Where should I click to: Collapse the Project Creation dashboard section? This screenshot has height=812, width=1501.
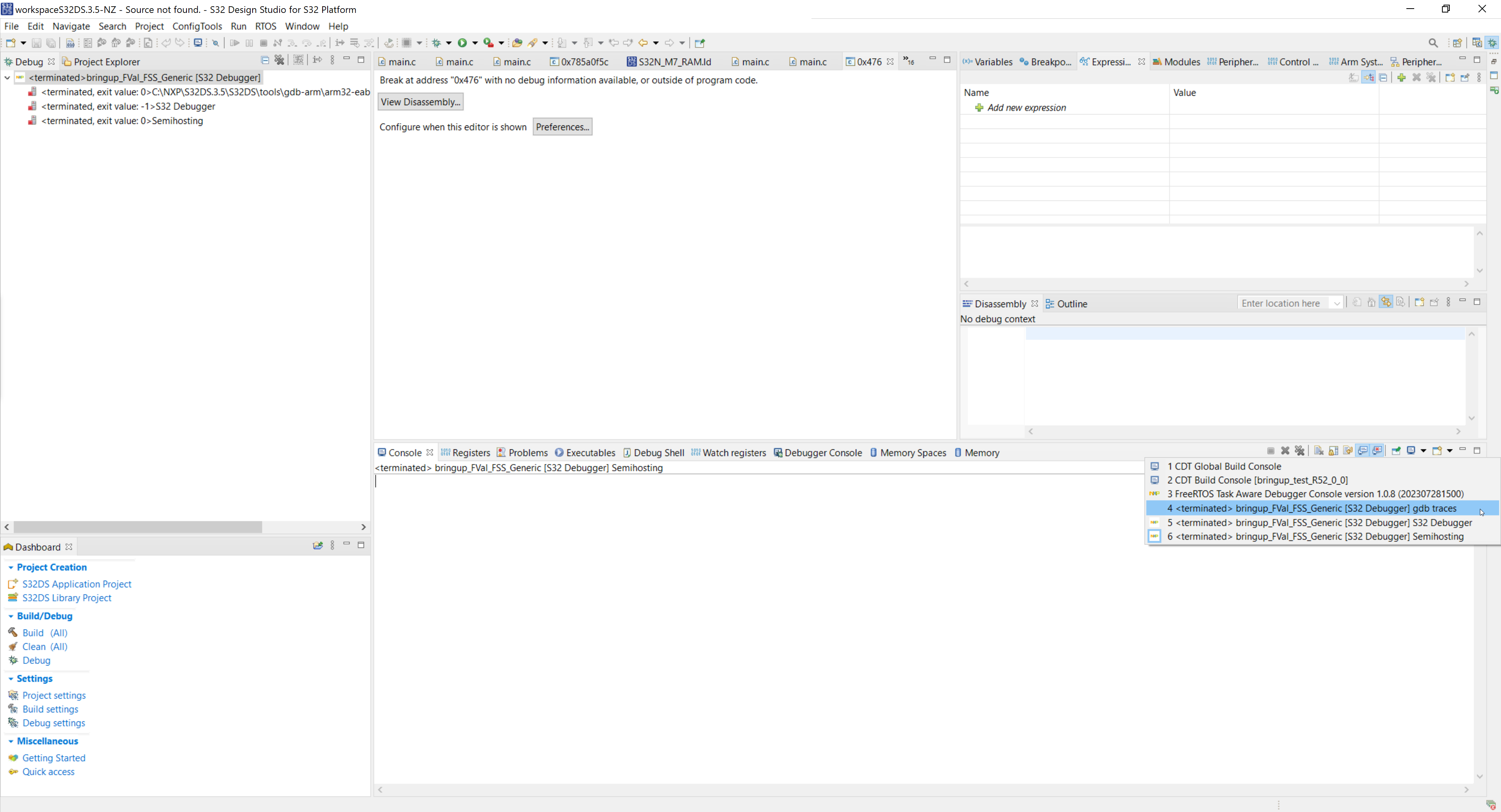(11, 567)
